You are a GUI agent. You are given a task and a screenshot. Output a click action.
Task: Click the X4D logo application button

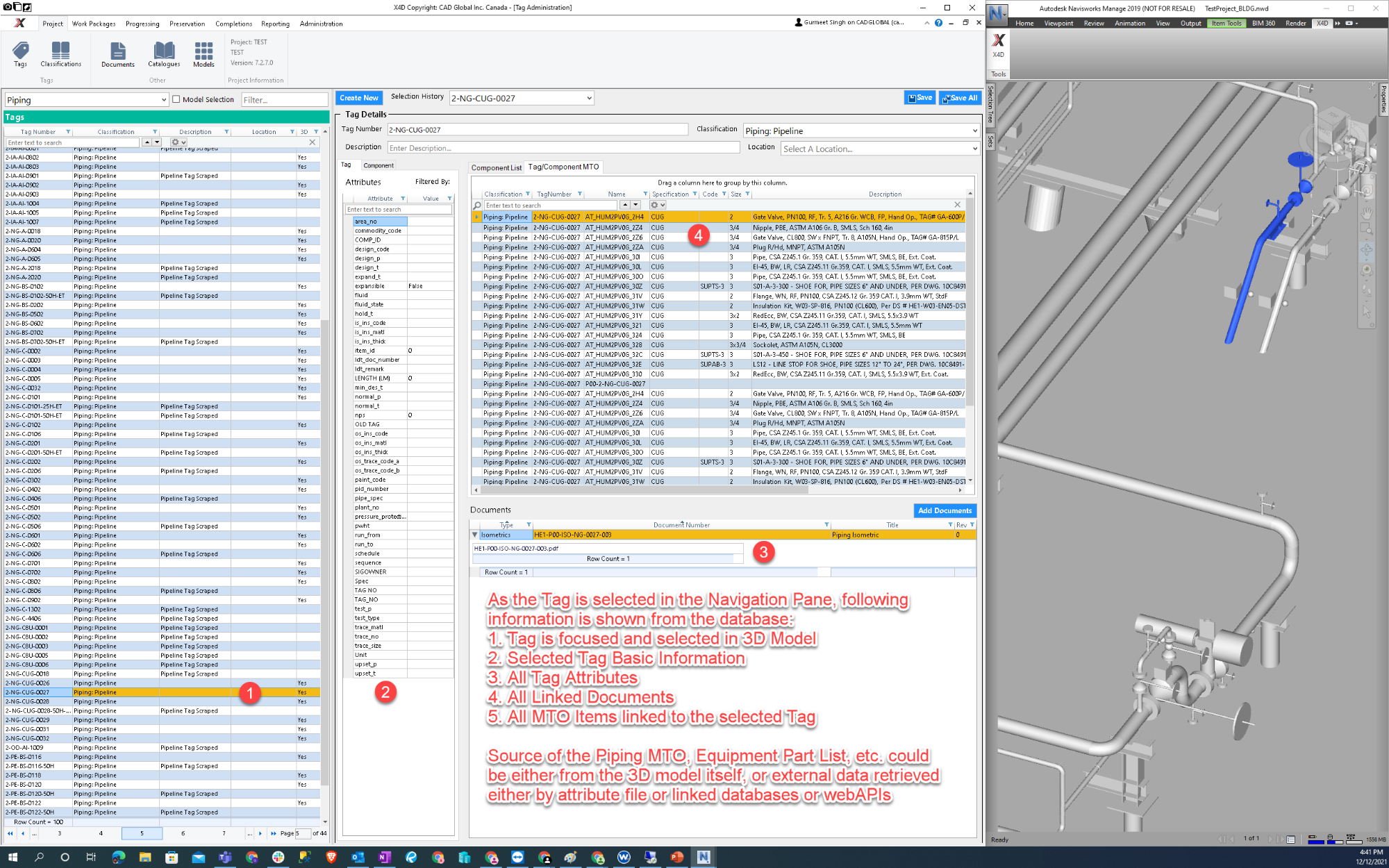coord(19,23)
